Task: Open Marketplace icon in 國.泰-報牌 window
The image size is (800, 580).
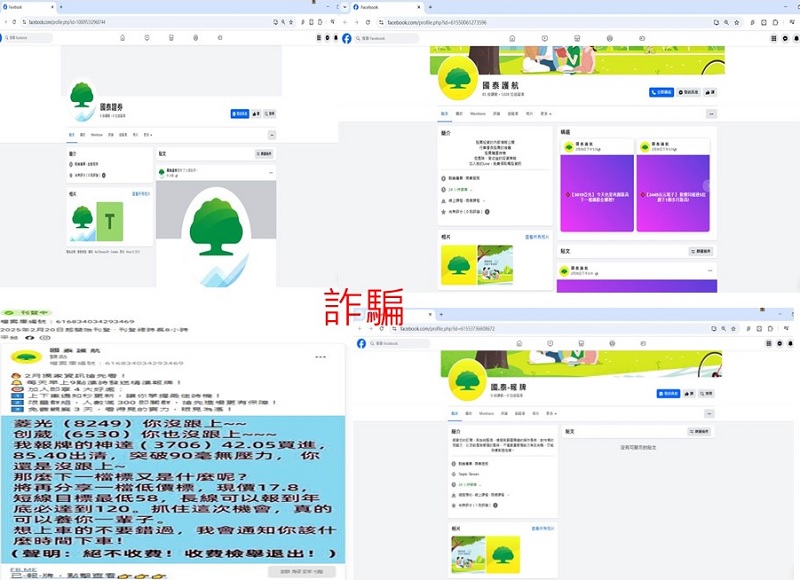Action: pyautogui.click(x=581, y=344)
